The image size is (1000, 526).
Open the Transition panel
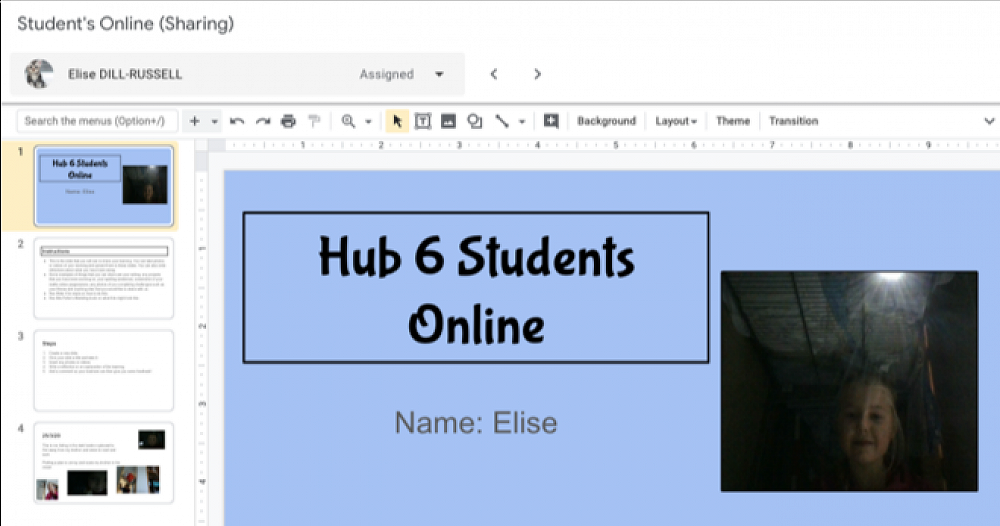(793, 121)
